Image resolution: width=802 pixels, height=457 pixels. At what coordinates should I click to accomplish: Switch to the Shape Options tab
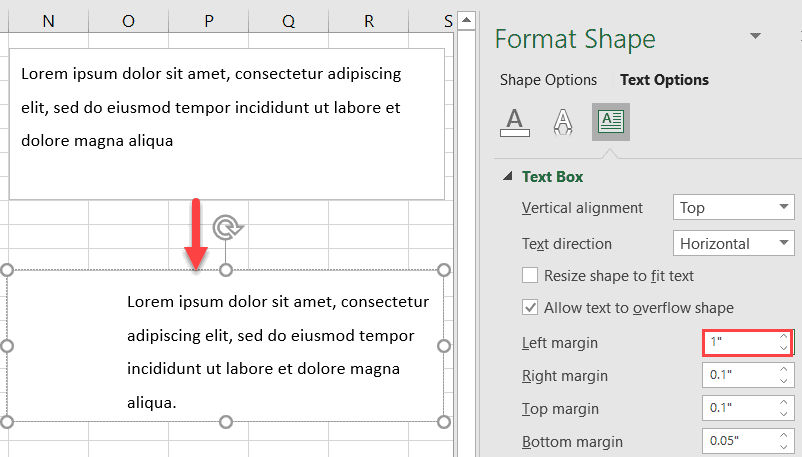pos(548,80)
